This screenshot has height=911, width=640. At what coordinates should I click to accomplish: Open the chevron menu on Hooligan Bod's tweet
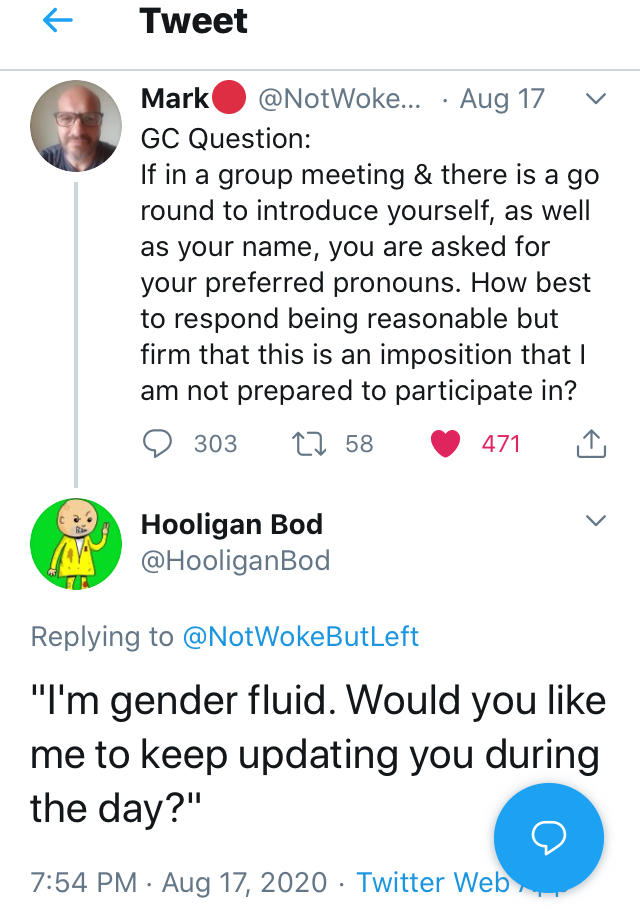[x=595, y=520]
